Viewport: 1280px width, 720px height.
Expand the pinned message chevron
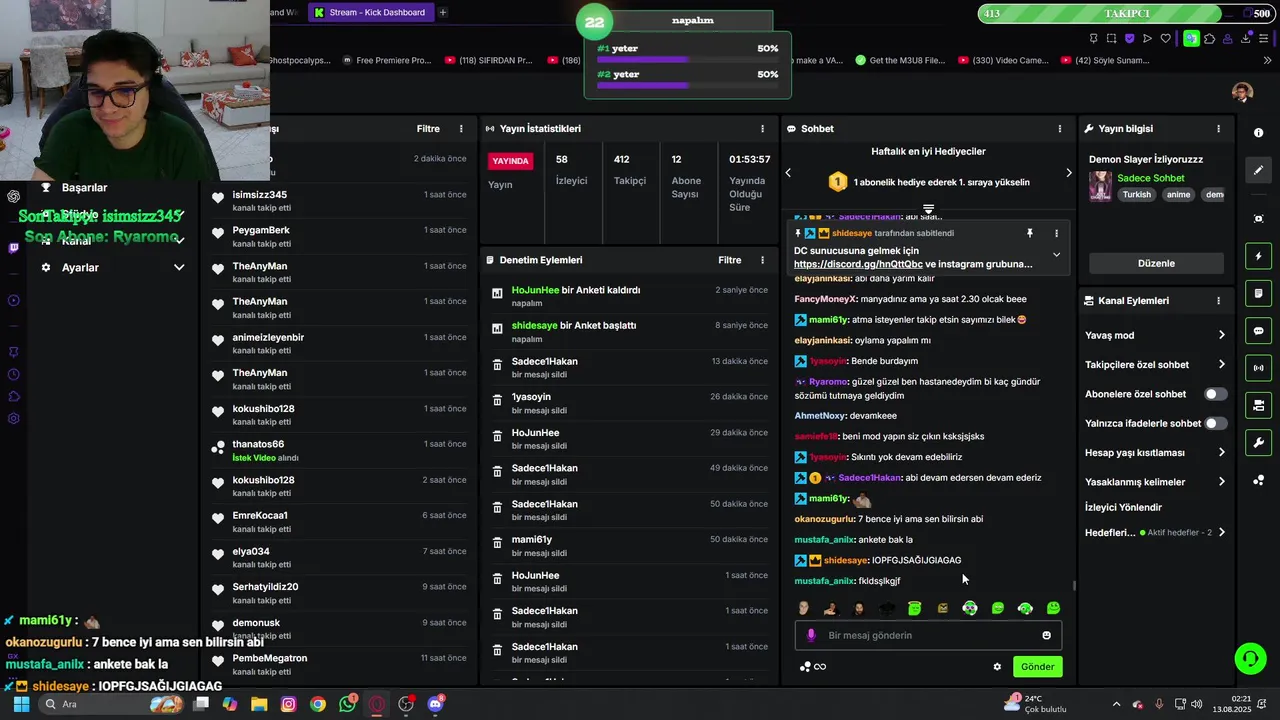pos(1056,255)
